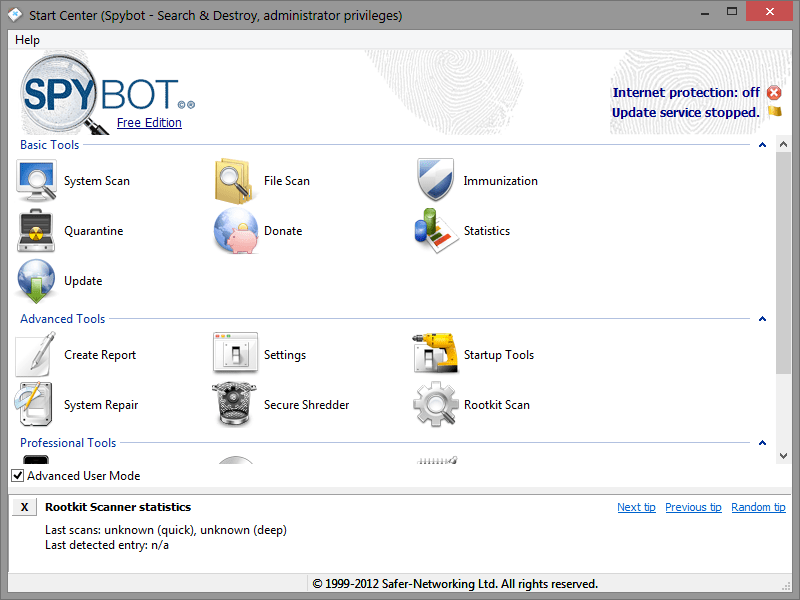Launch the Rootkit Scan gear icon
This screenshot has width=800, height=600.
(x=435, y=405)
